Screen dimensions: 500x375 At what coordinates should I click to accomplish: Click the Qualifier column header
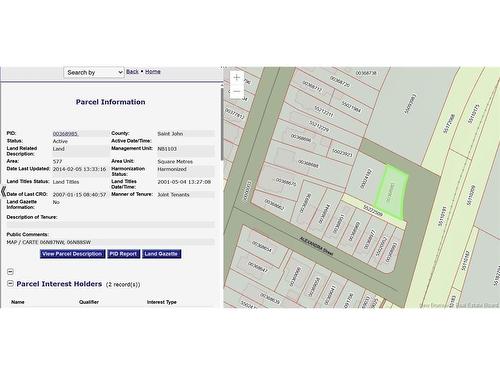(x=89, y=302)
